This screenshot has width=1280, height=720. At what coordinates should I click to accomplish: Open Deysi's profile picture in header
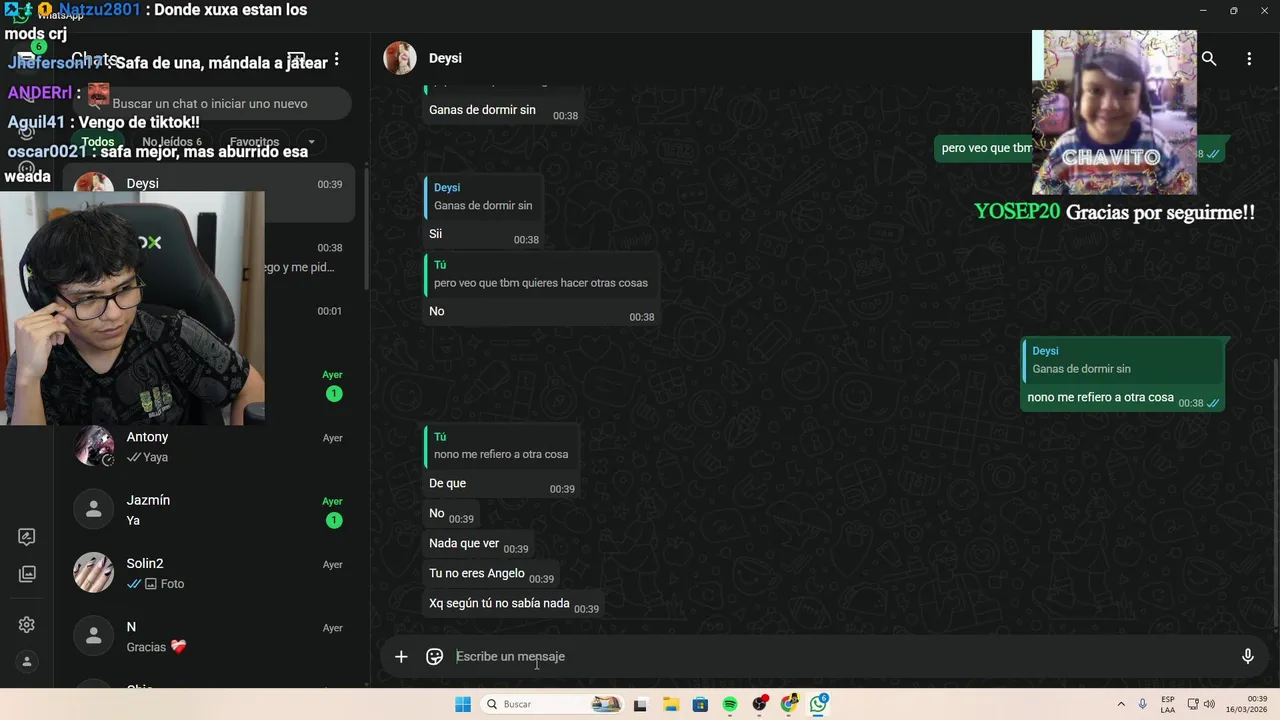tap(400, 58)
